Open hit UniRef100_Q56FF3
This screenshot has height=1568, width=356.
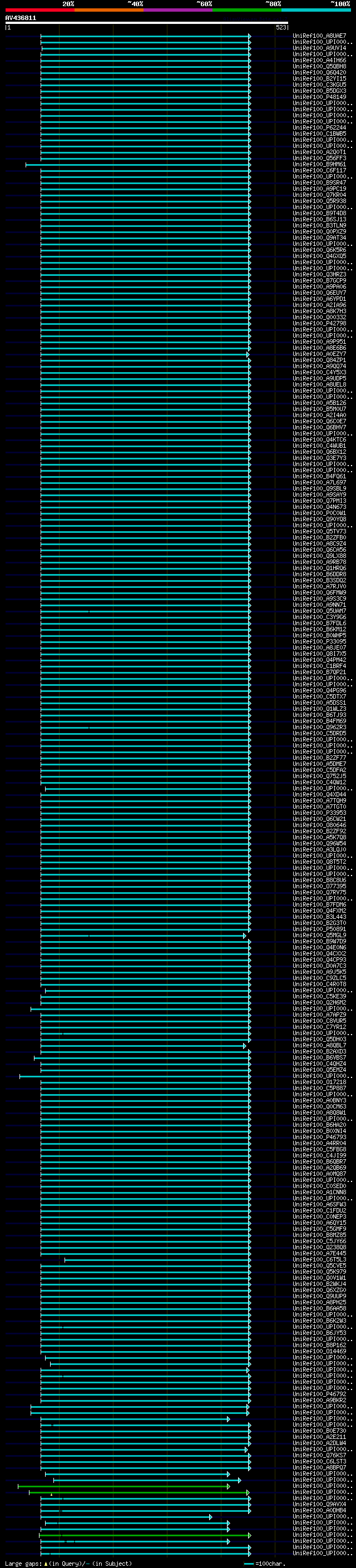tap(319, 159)
